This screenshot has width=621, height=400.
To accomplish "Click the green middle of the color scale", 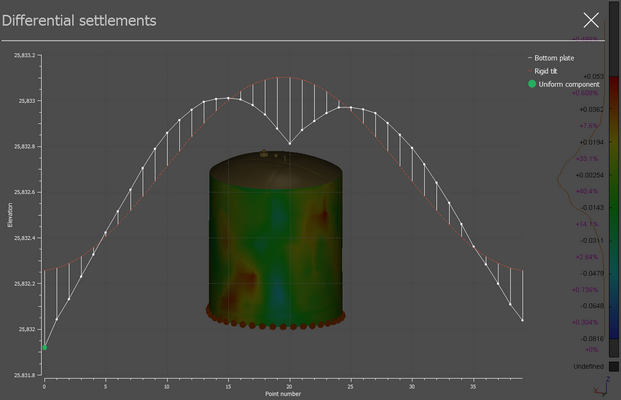I will (613, 200).
